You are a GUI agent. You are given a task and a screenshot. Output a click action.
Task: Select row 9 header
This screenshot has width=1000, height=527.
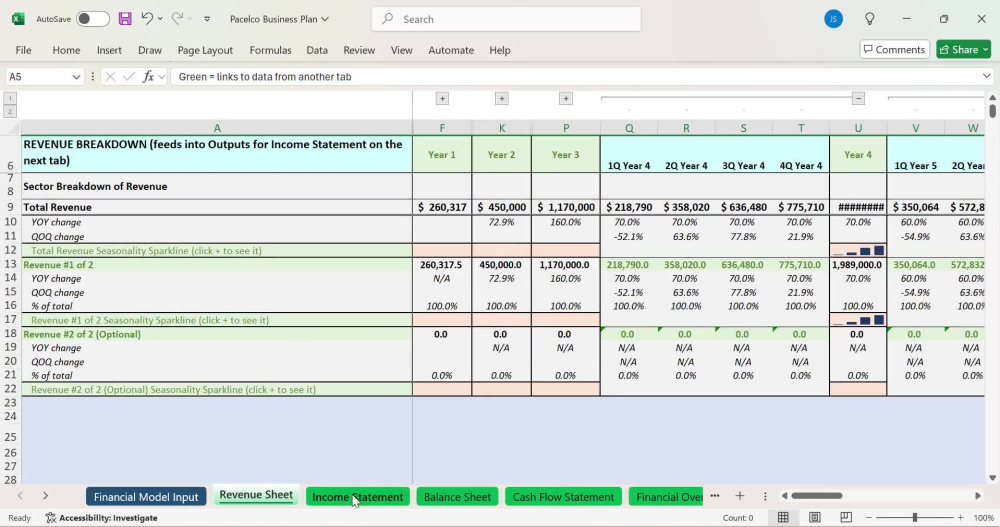[x=10, y=207]
